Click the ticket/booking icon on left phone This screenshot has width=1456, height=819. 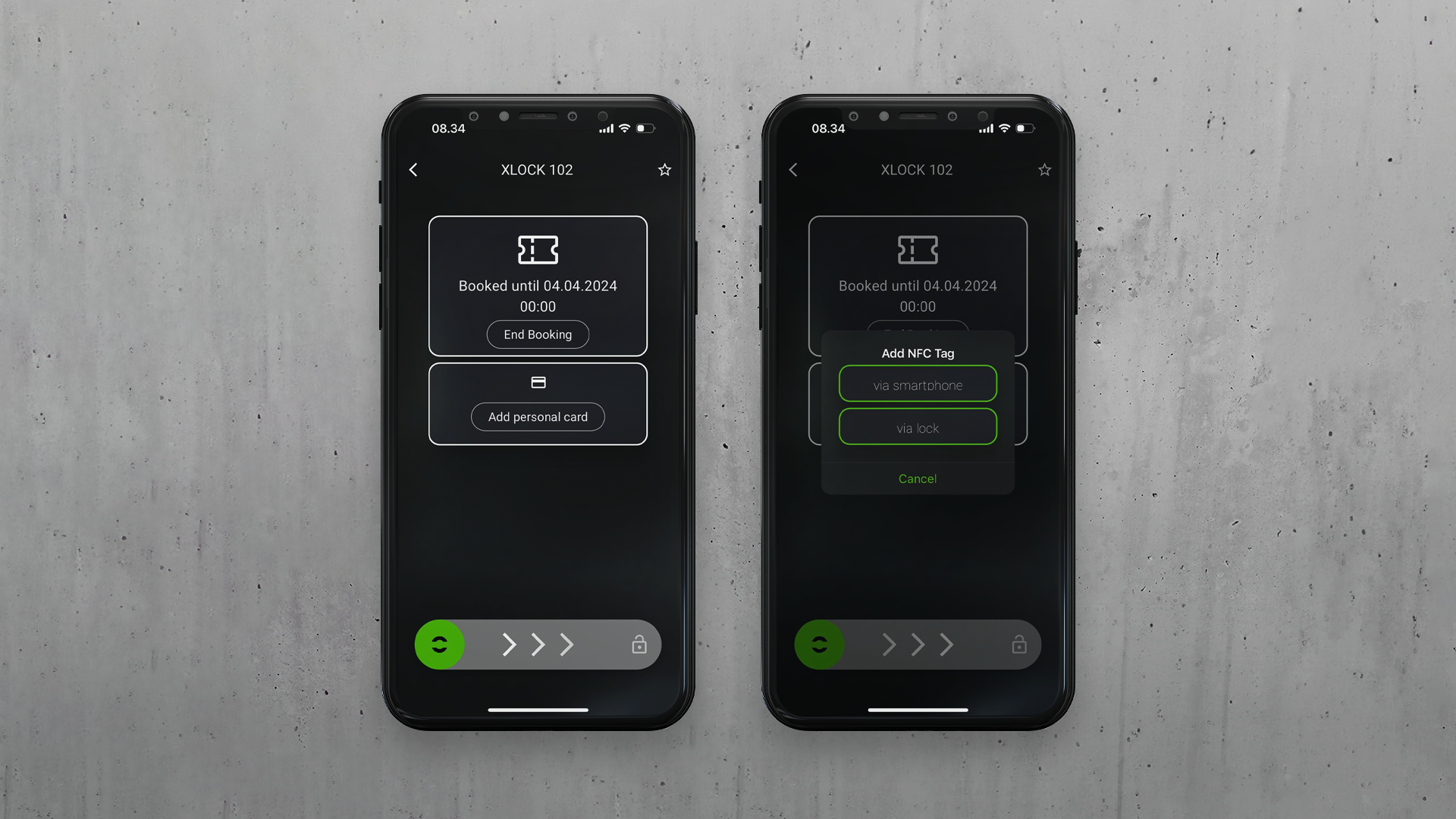click(538, 249)
